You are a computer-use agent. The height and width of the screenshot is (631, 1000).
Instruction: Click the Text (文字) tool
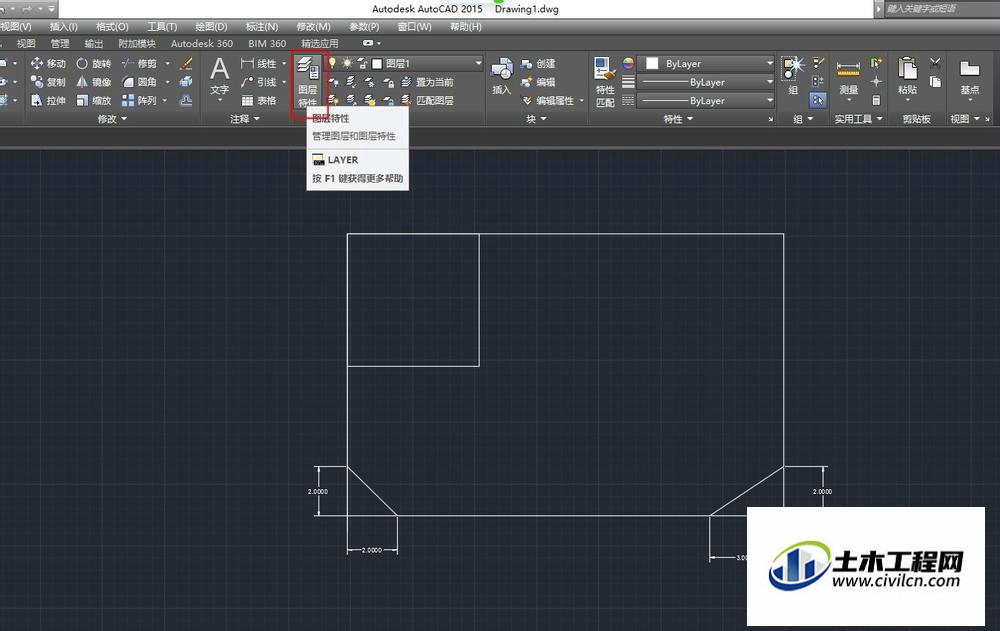[x=219, y=78]
